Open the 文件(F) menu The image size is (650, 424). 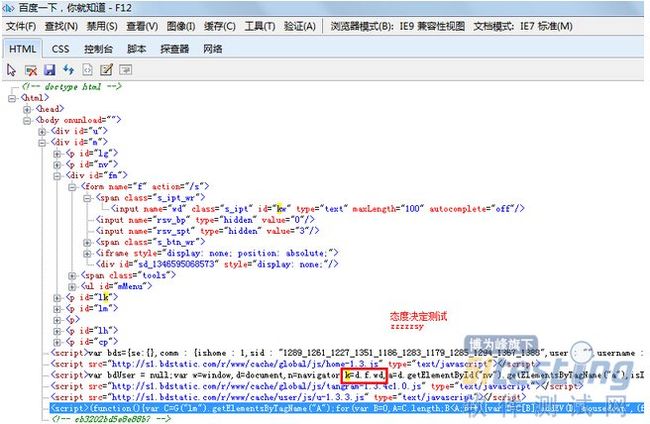(21, 27)
